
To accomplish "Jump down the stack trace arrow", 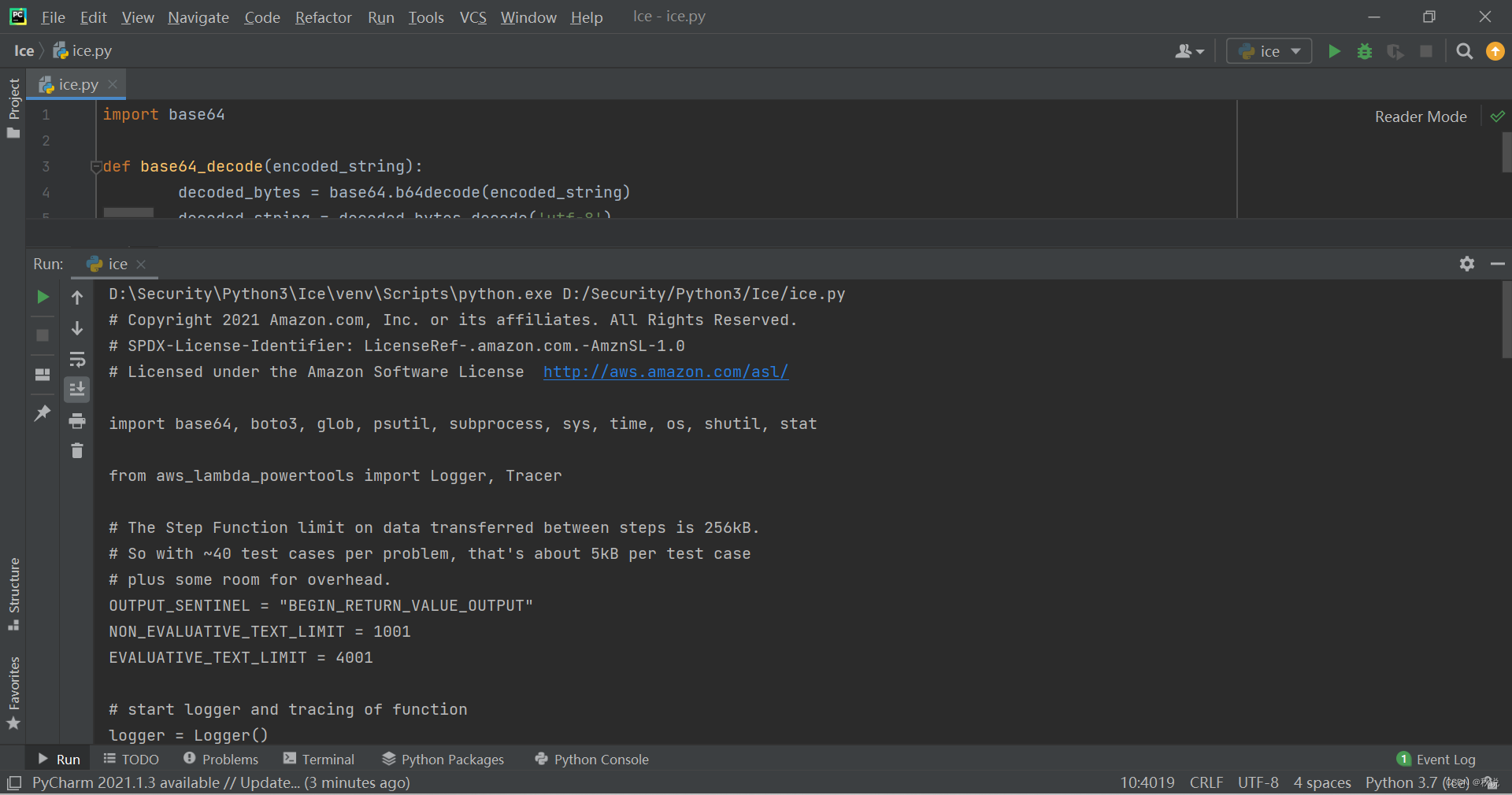I will point(77,328).
